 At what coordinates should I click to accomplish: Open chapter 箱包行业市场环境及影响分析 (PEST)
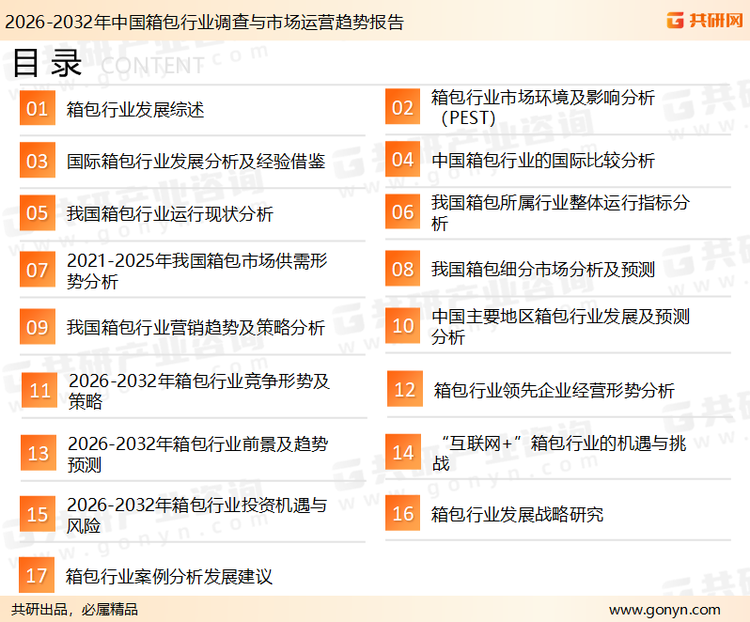[x=543, y=107]
